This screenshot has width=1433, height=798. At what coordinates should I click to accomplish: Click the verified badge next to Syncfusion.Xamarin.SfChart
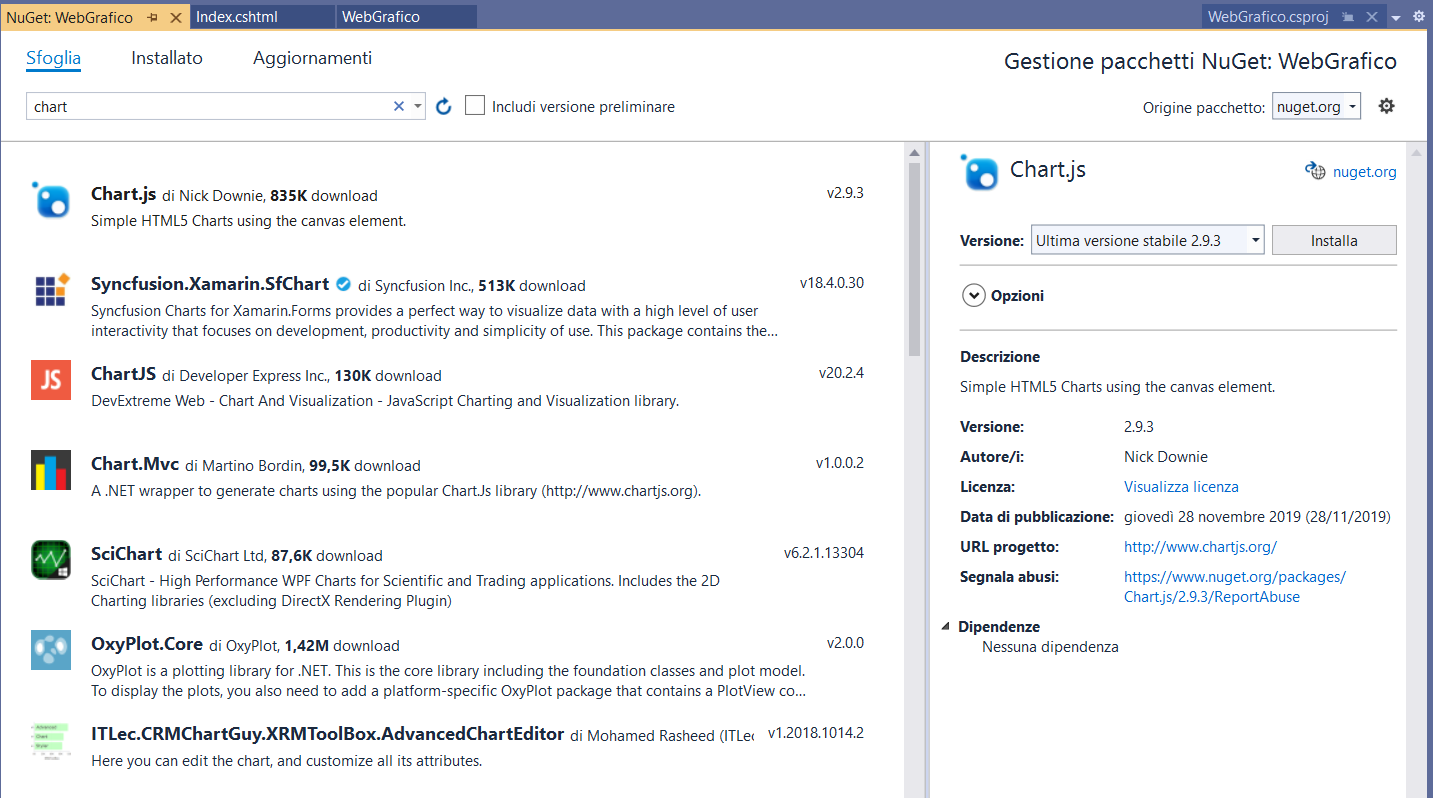coord(344,284)
